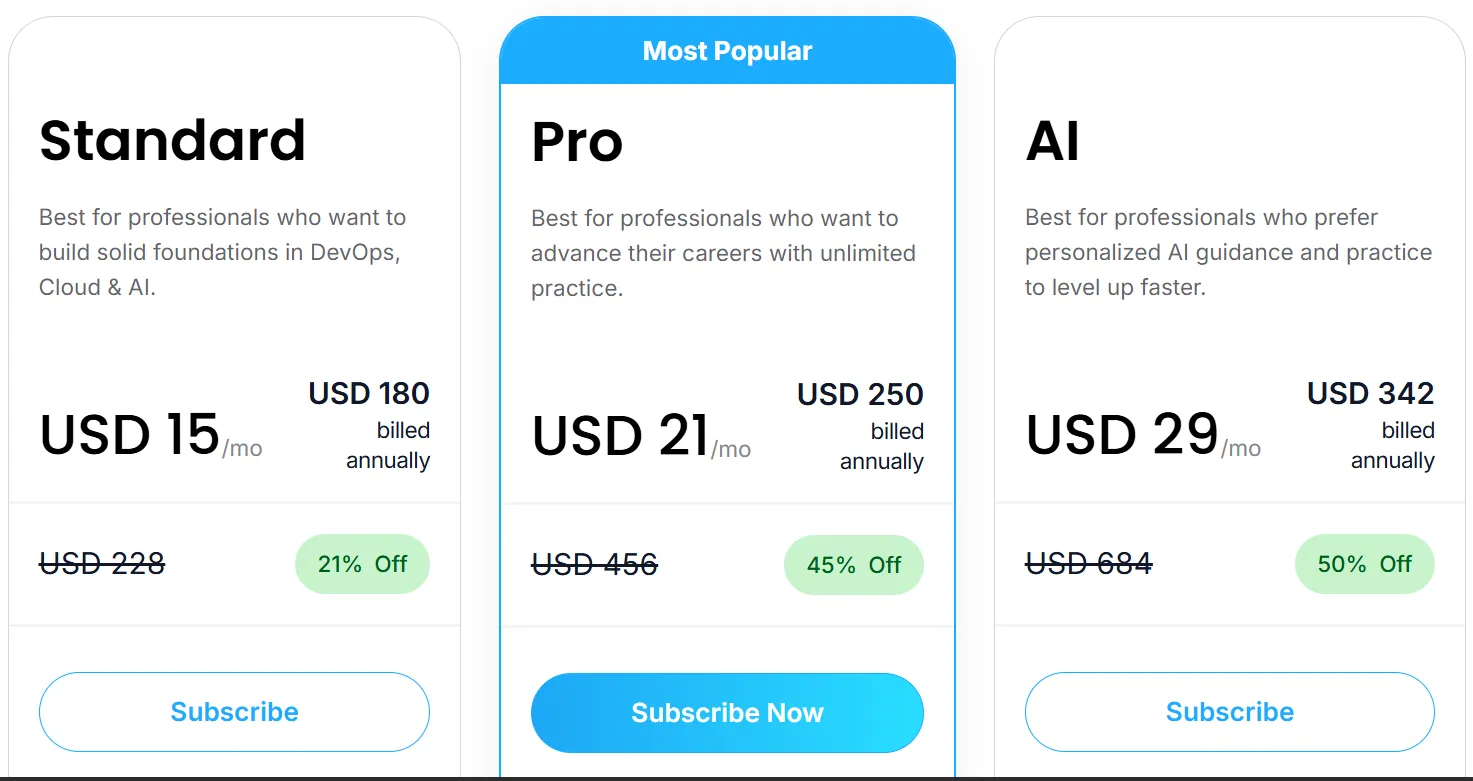
Task: Click the USD 250 billed annually text
Action: (860, 395)
